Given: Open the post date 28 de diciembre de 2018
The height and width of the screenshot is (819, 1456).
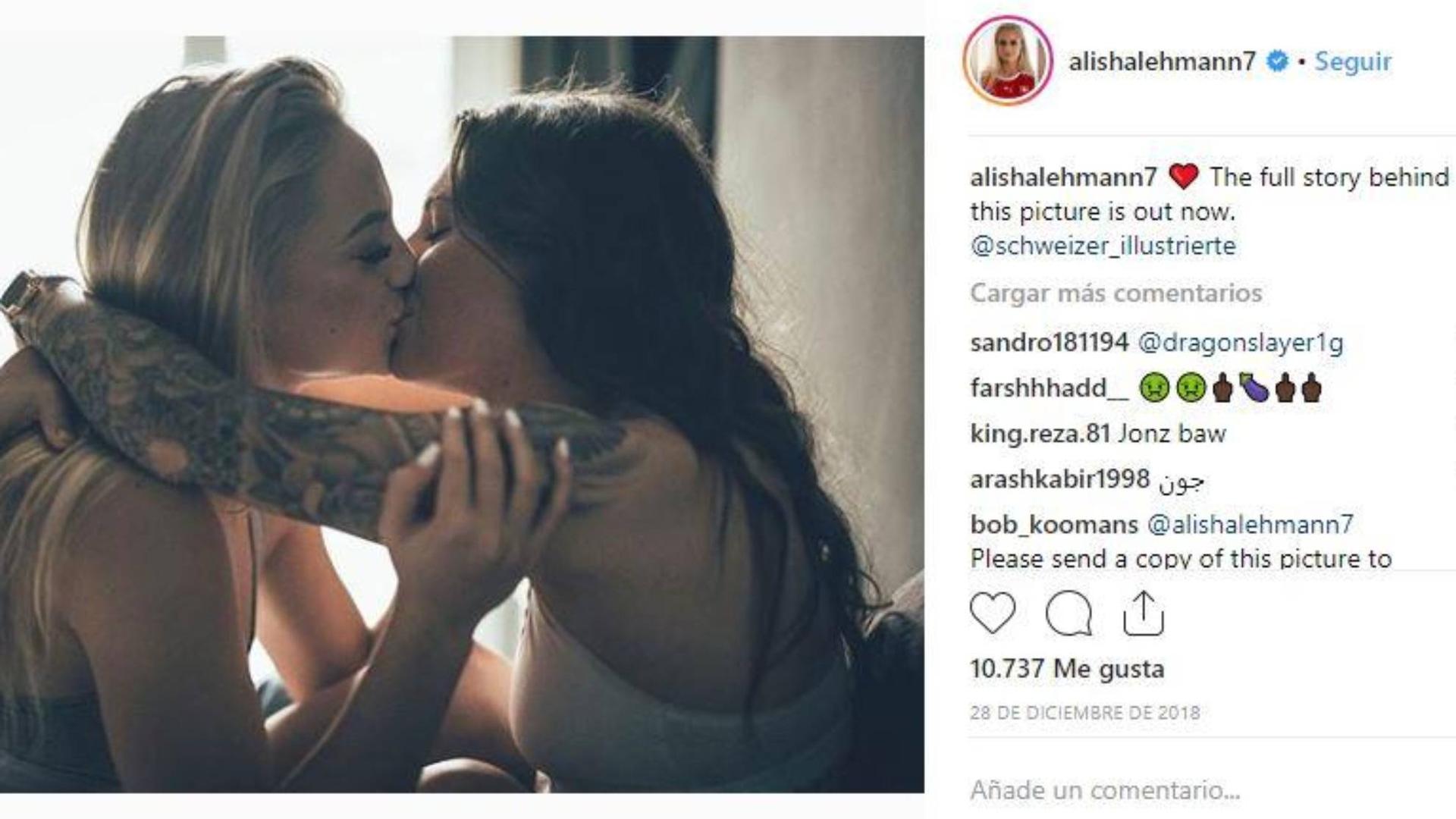Looking at the screenshot, I should point(1085,713).
